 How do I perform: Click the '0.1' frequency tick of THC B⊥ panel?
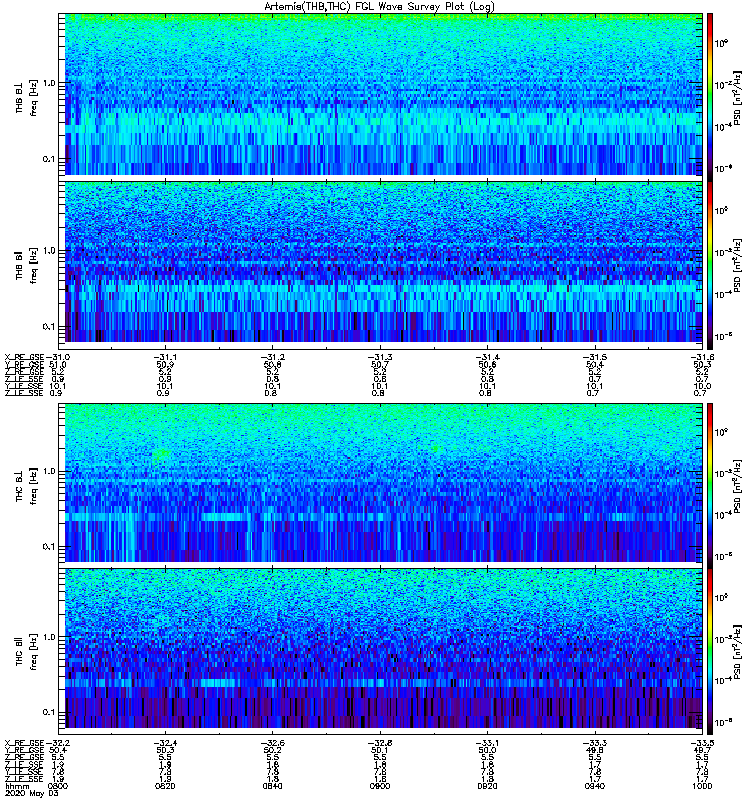[49, 547]
